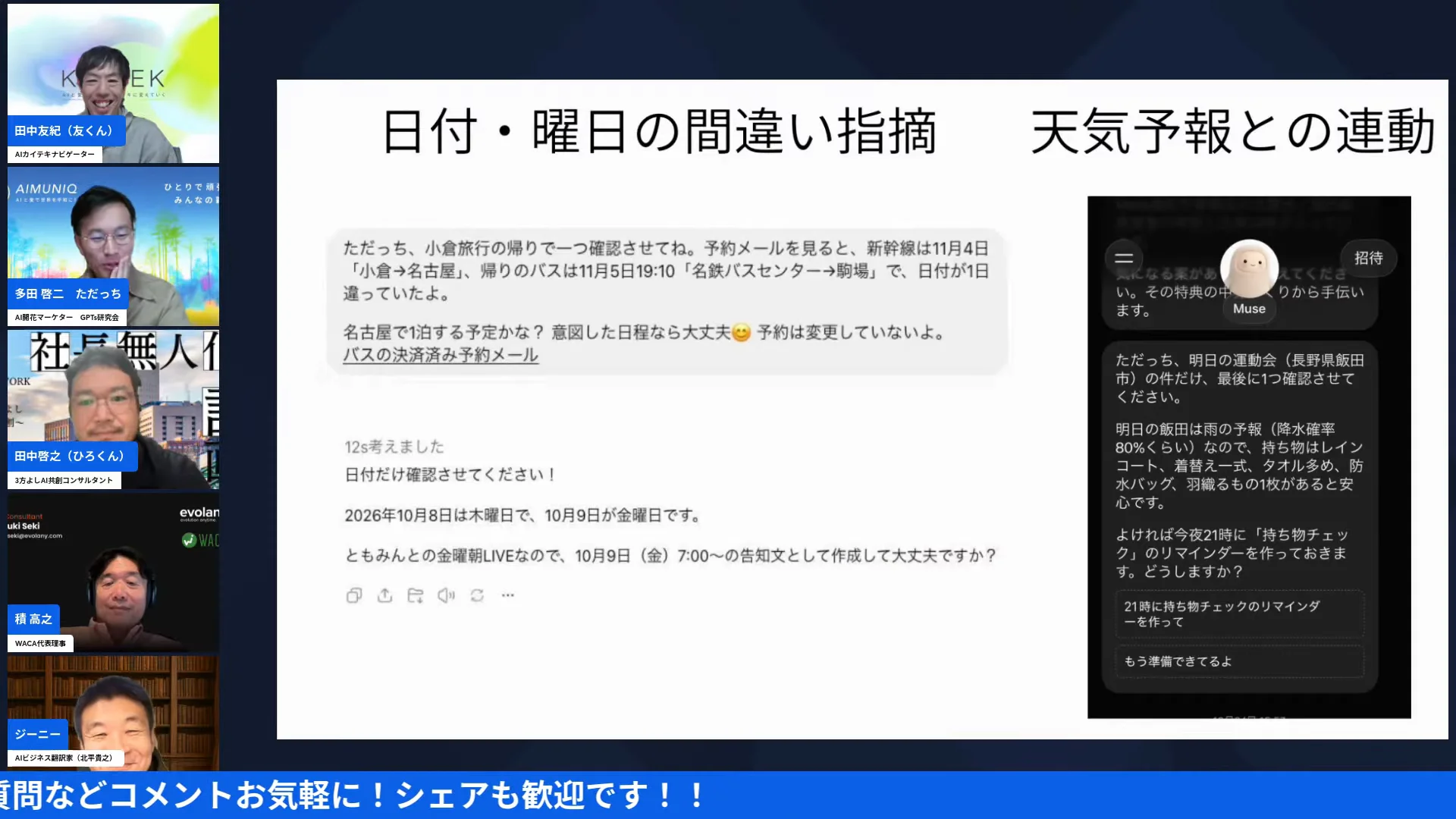Screen dimensions: 1456x819
Task: Click the Muse avatar character
Action: point(1249,268)
